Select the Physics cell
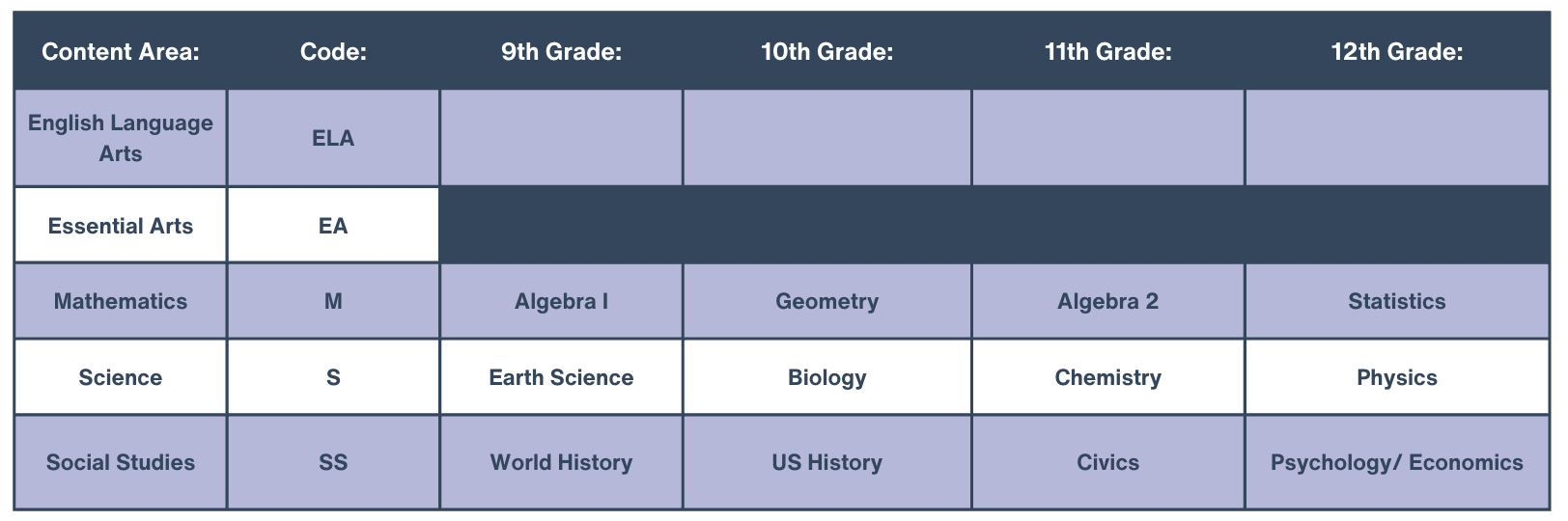The width and height of the screenshot is (1568, 521). [1396, 377]
